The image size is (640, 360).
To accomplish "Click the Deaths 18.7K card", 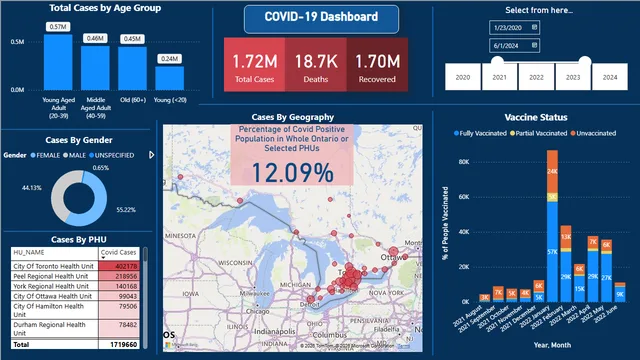I will click(x=316, y=64).
